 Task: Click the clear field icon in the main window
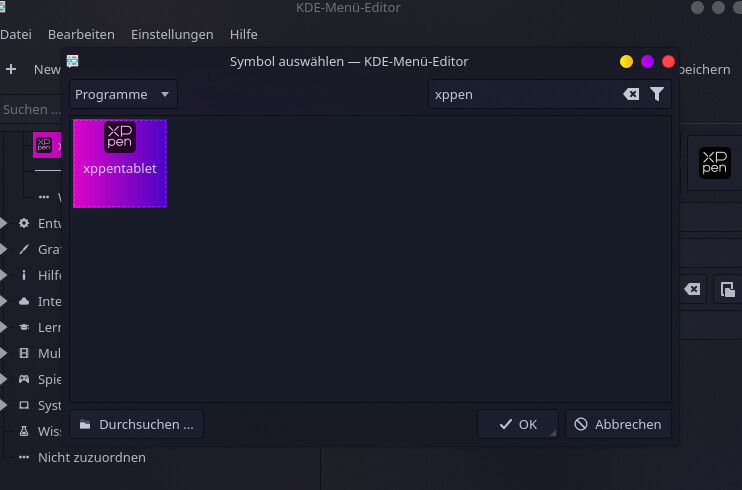click(x=692, y=289)
